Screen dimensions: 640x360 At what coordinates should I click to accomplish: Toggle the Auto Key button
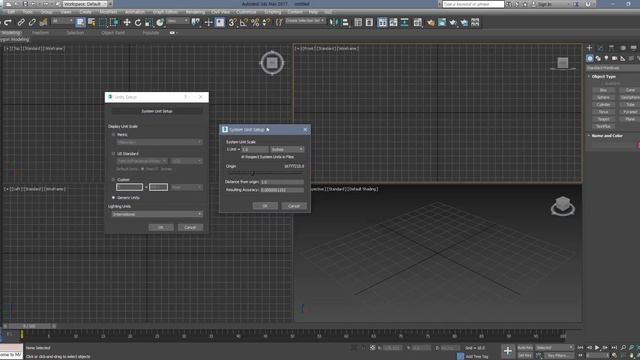coord(525,348)
